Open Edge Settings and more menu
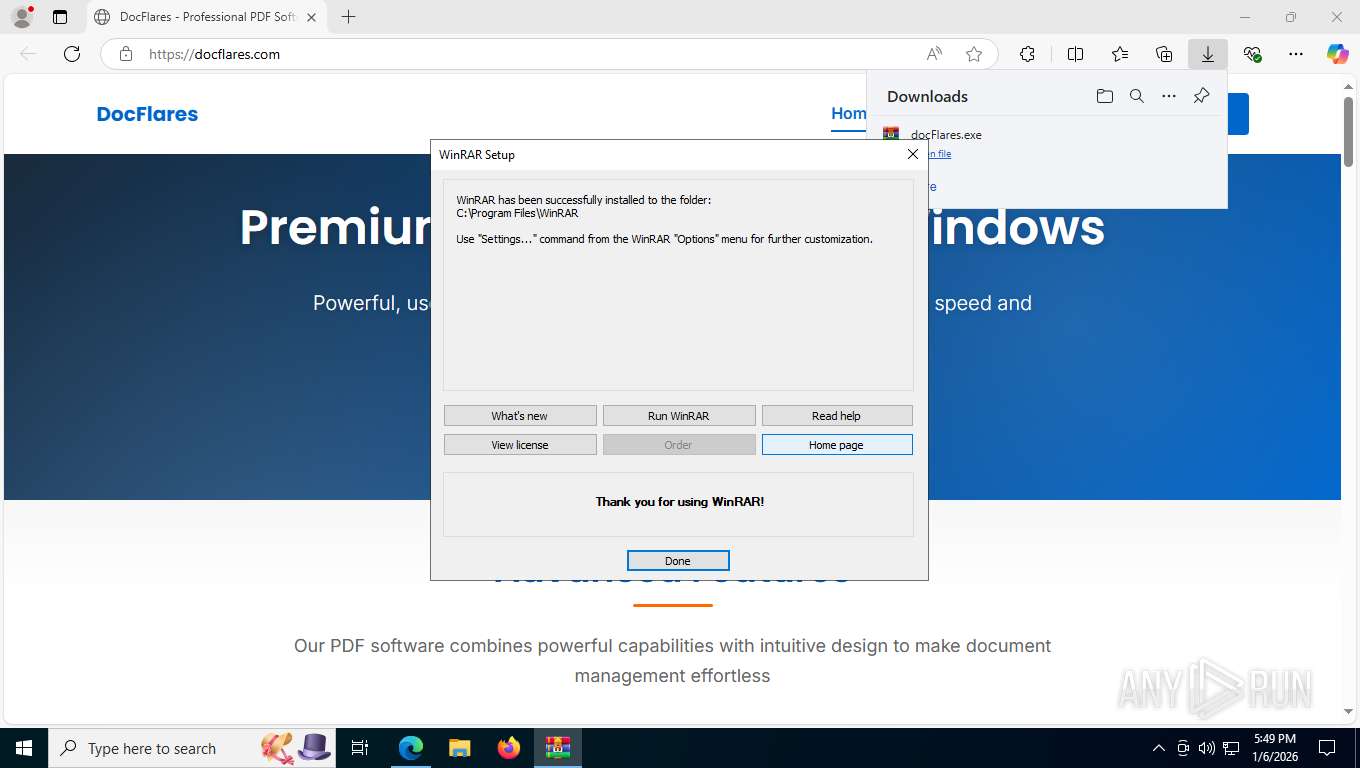 (1296, 54)
